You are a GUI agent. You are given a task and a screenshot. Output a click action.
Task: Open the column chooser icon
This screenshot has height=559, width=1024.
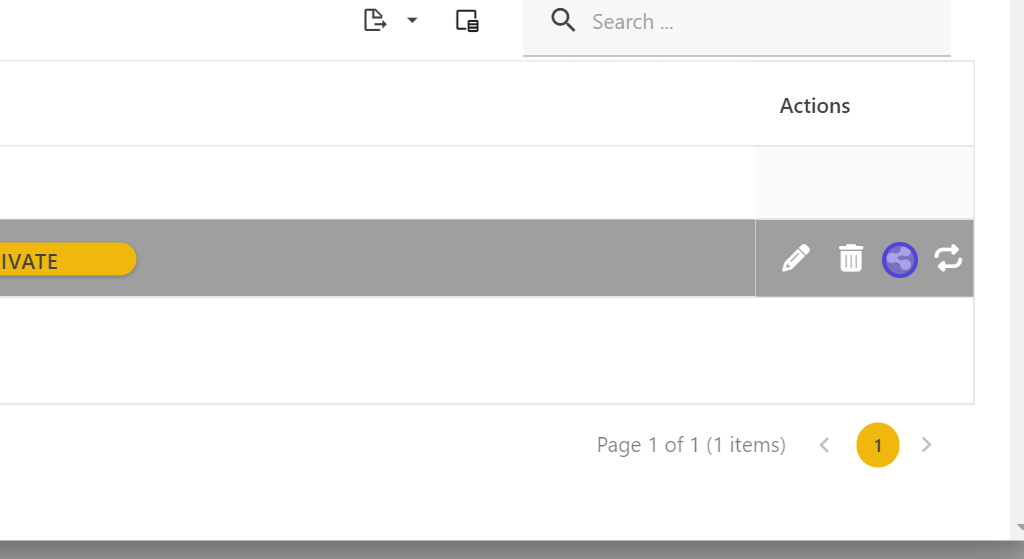coord(467,21)
